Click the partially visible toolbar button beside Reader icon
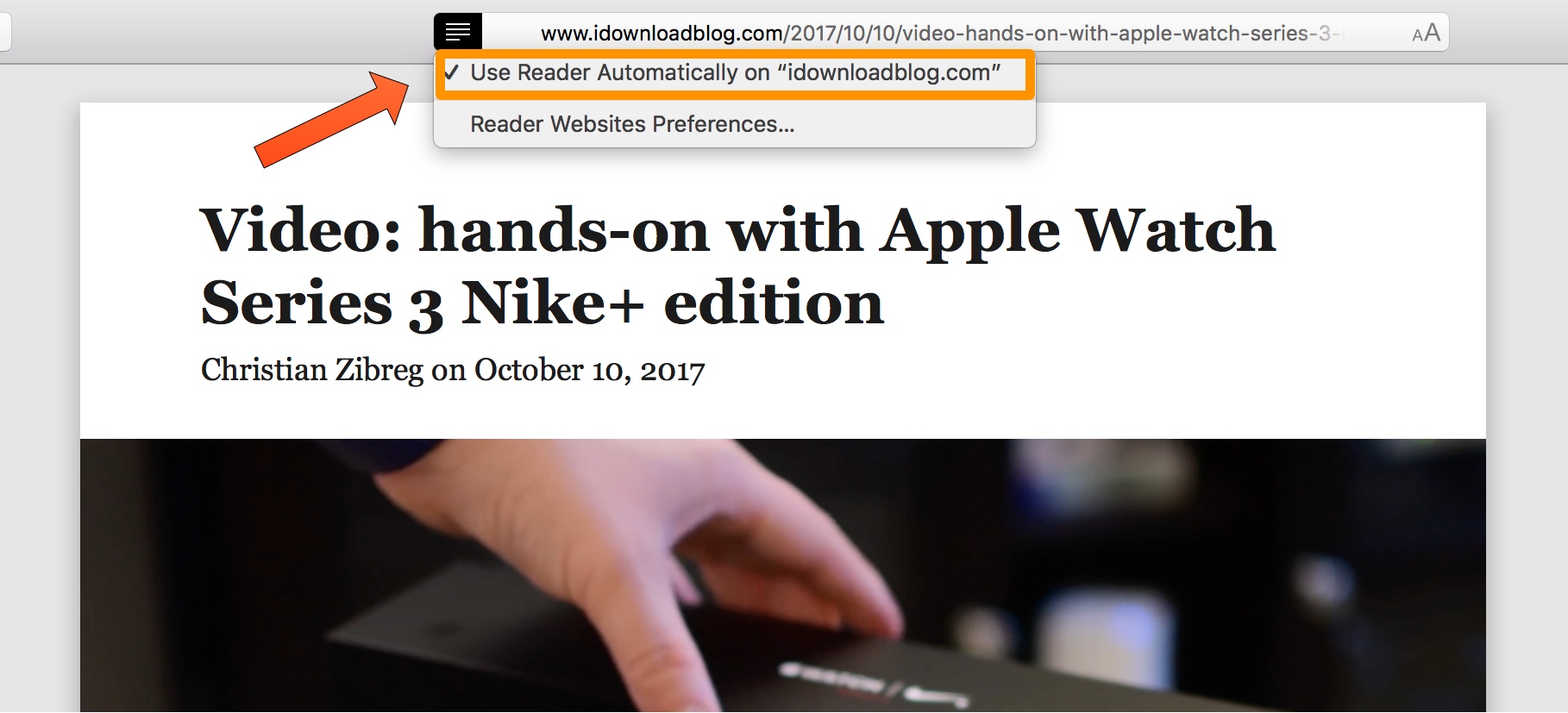Viewport: 1568px width, 713px height. click(x=5, y=33)
